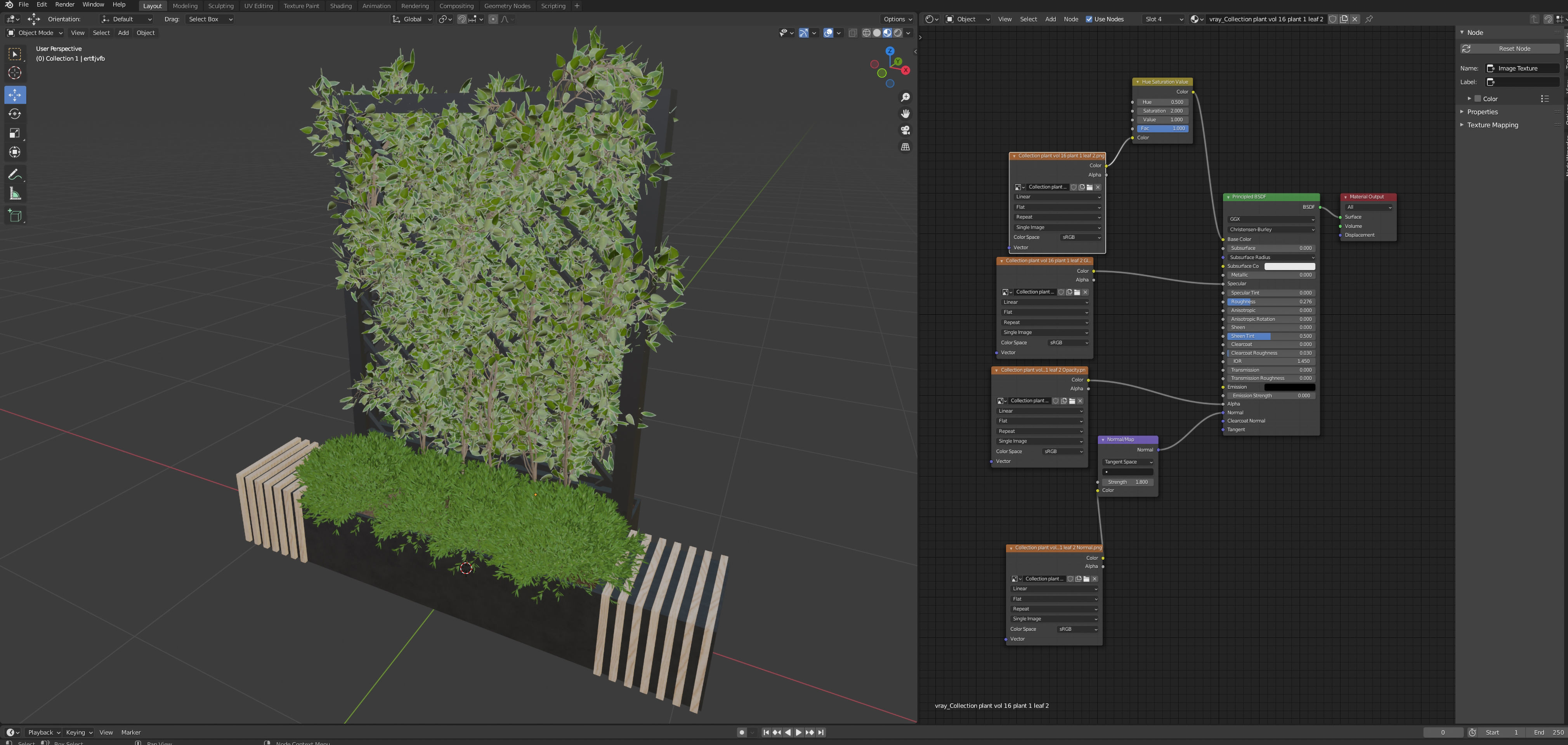Viewport: 1568px width, 745px height.
Task: Play the animation forward
Action: click(799, 732)
